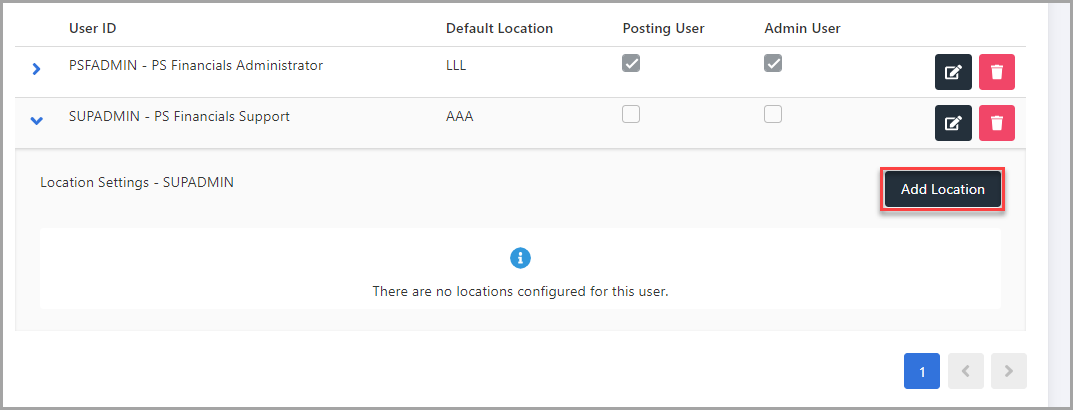Toggle Posting User checkbox for PSFADMIN

coord(630,64)
